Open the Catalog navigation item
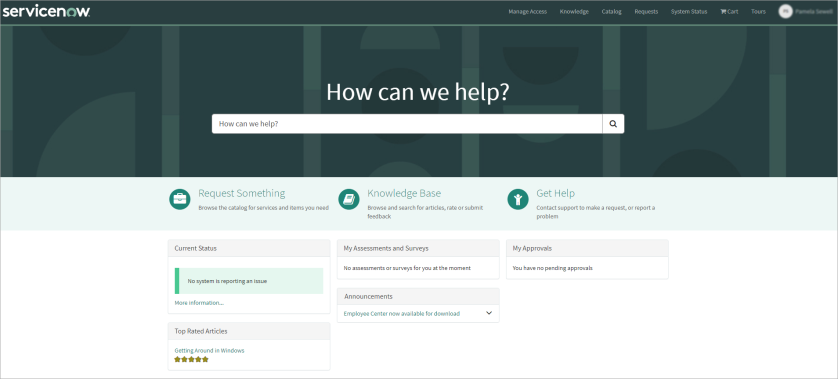Image resolution: width=838 pixels, height=379 pixels. (x=611, y=11)
